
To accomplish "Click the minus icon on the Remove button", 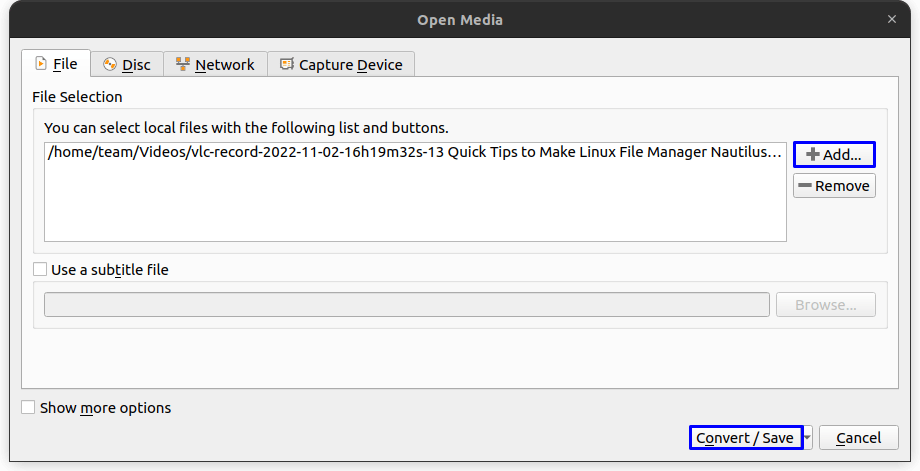I will point(804,186).
